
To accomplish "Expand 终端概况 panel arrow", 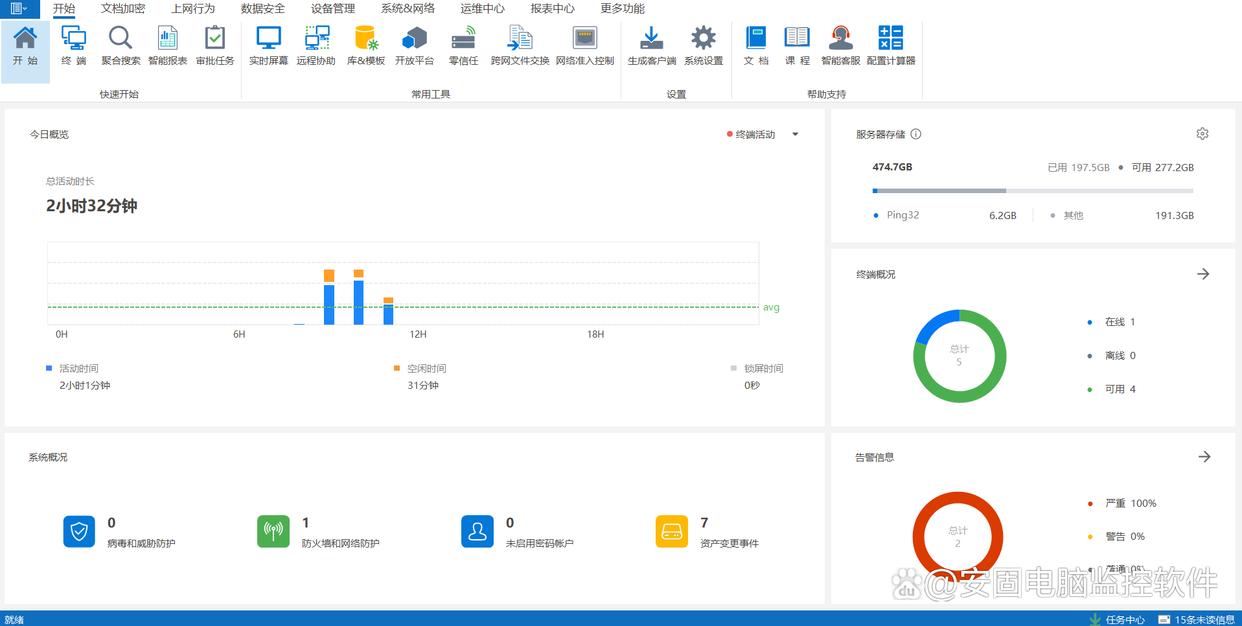I will pos(1203,274).
